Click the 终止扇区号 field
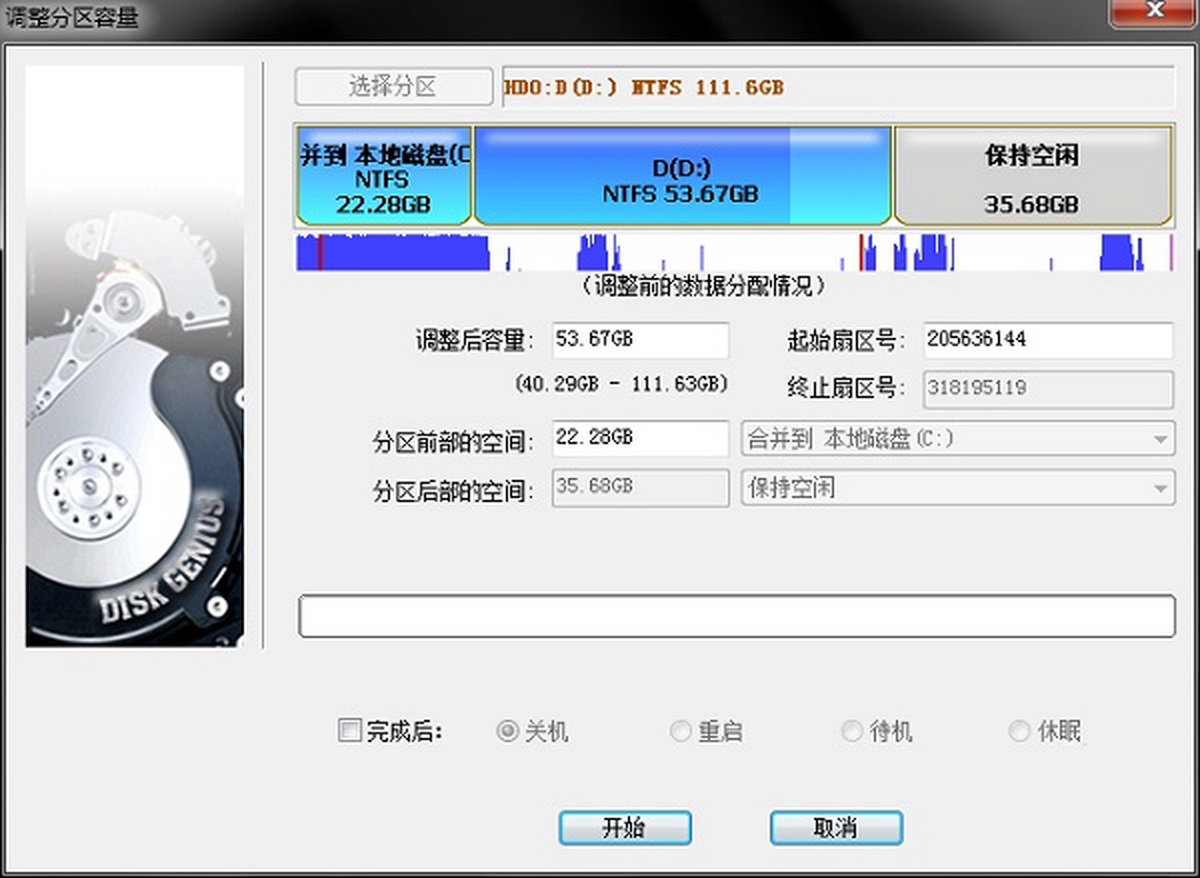This screenshot has width=1200, height=878. (1046, 388)
